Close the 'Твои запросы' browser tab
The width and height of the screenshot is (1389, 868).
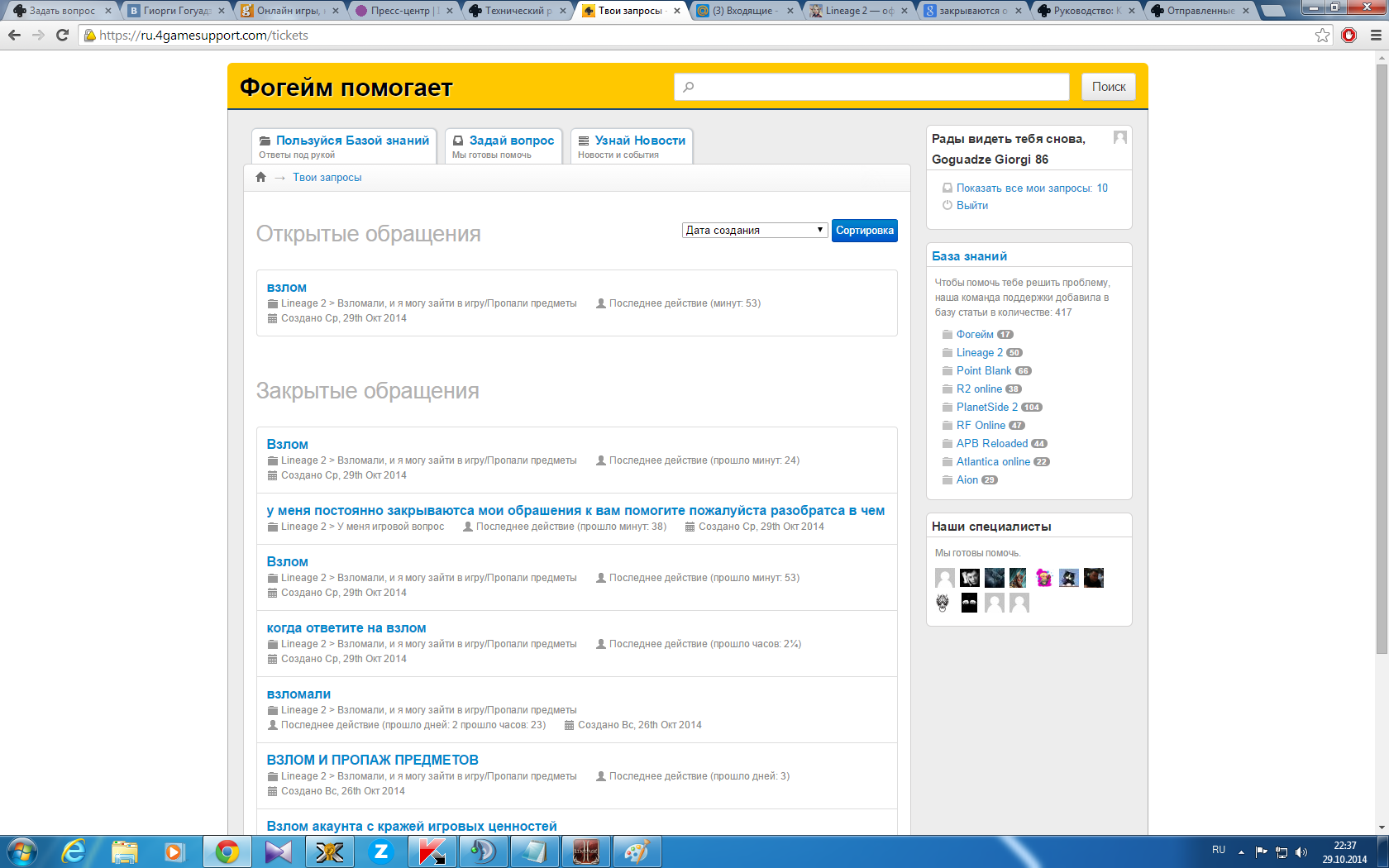point(677,11)
